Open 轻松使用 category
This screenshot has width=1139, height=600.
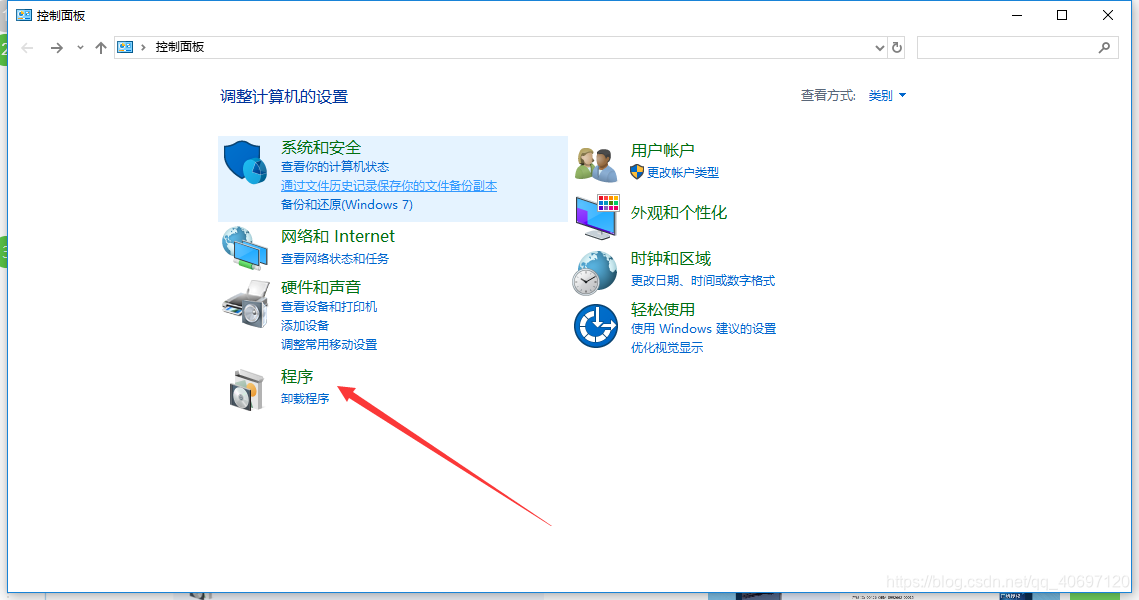(x=662, y=309)
